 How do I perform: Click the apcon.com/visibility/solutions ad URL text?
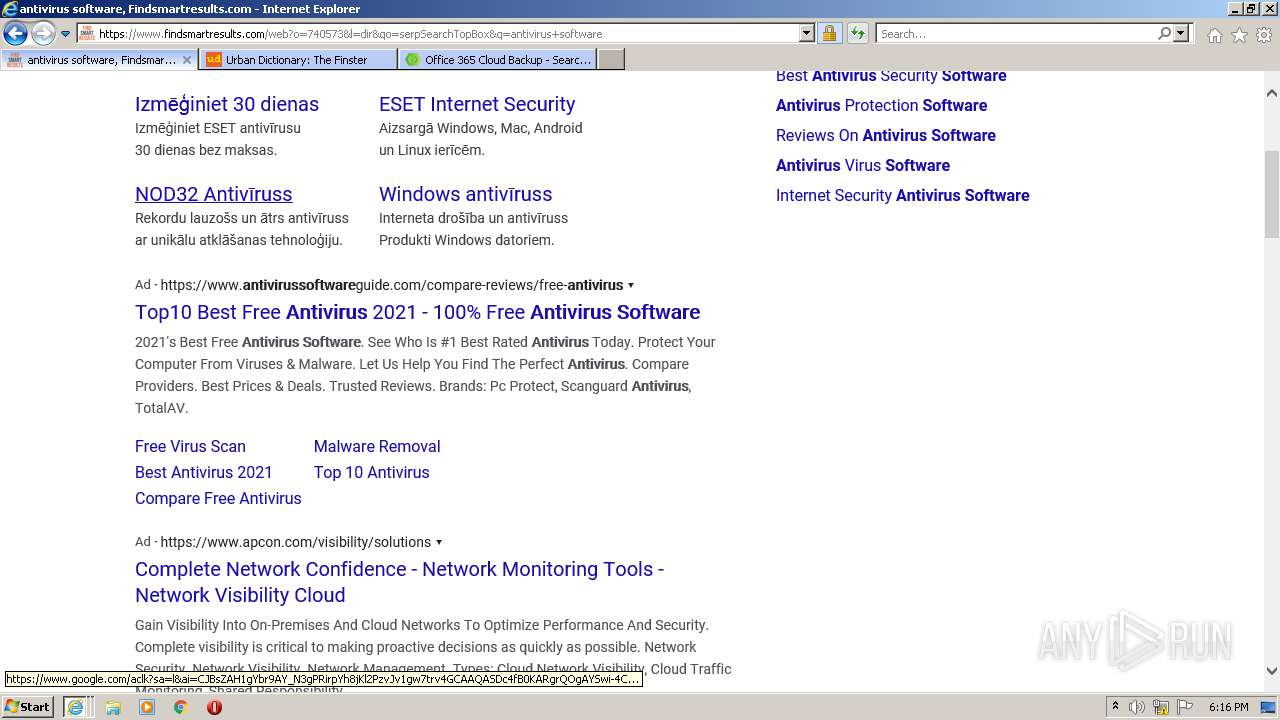(x=295, y=542)
